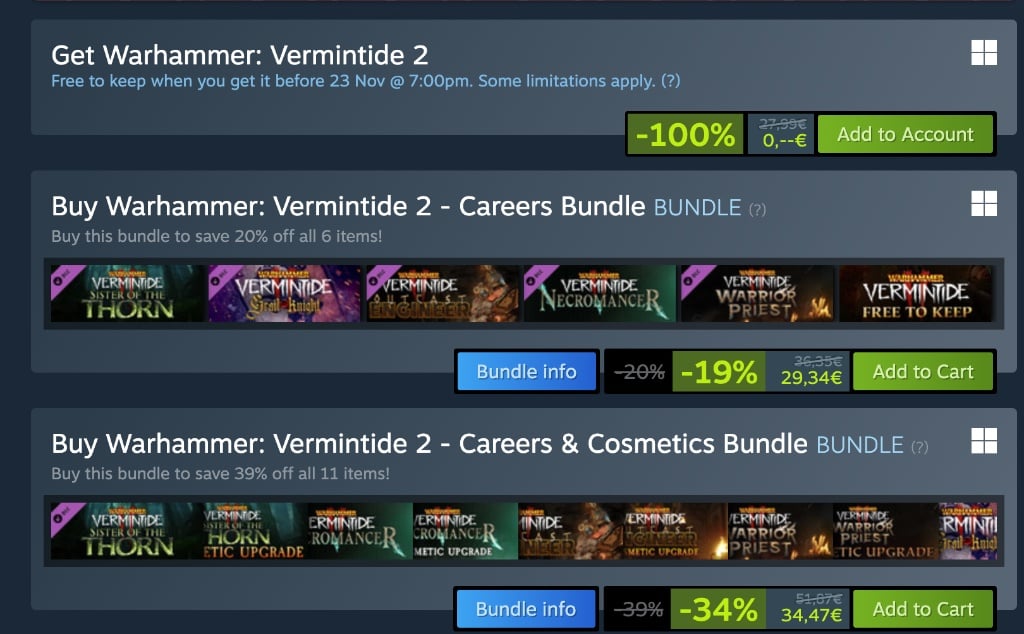Screen dimensions: 1024x634
Task: Click the (?) help icon beside Careers & Cosmetics Bundle
Action: (x=920, y=447)
